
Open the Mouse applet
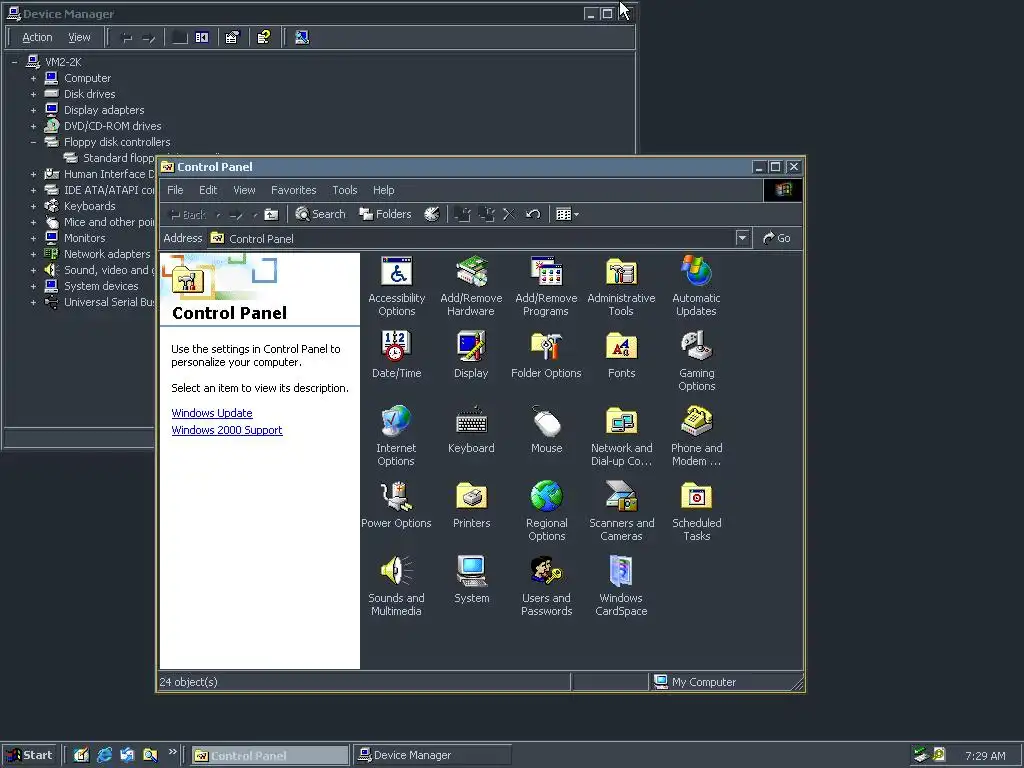click(x=547, y=430)
